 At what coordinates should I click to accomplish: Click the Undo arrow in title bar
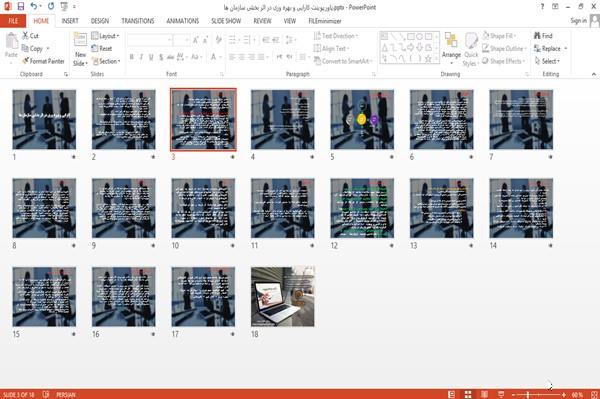click(34, 7)
